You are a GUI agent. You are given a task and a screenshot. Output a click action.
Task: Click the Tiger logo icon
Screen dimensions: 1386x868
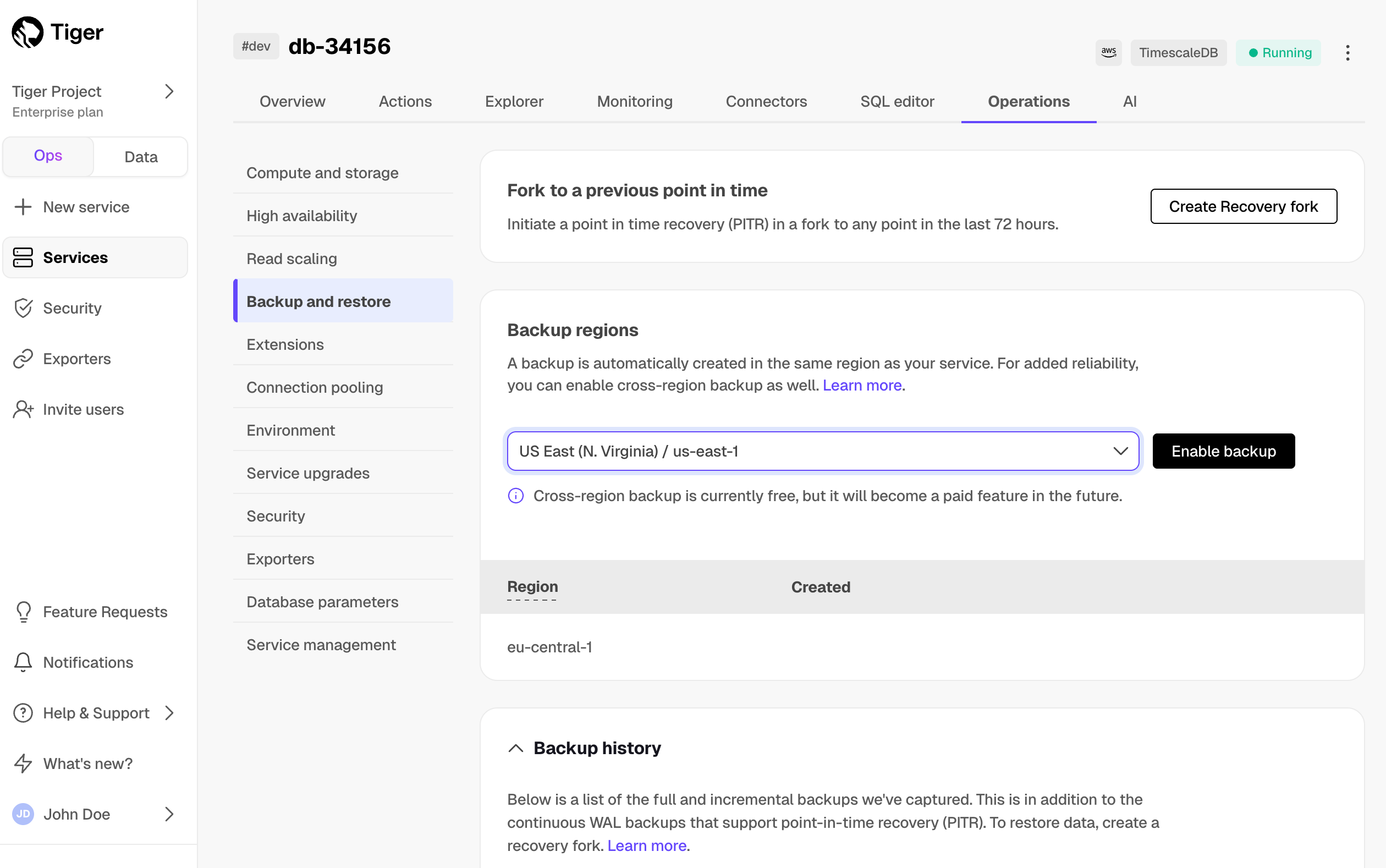28,32
